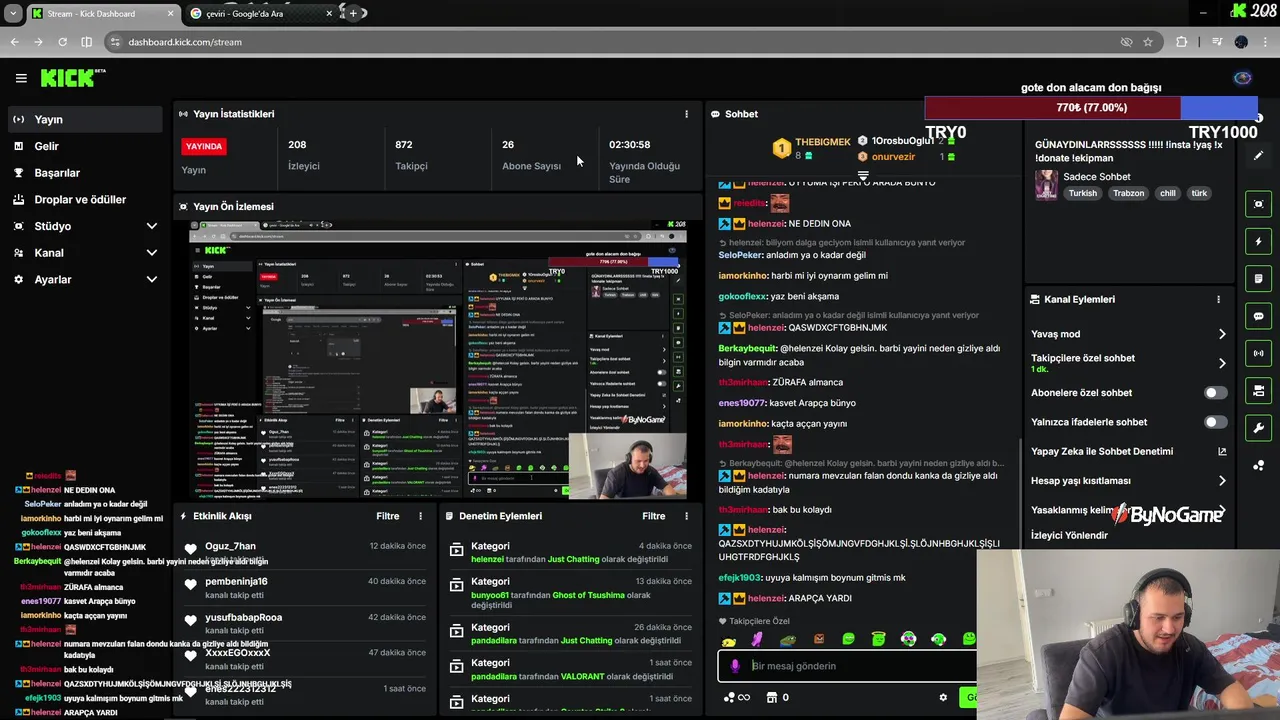Screen dimensions: 1280x720
Task: Toggle Abonelere özel sohbet switch
Action: 1215,393
